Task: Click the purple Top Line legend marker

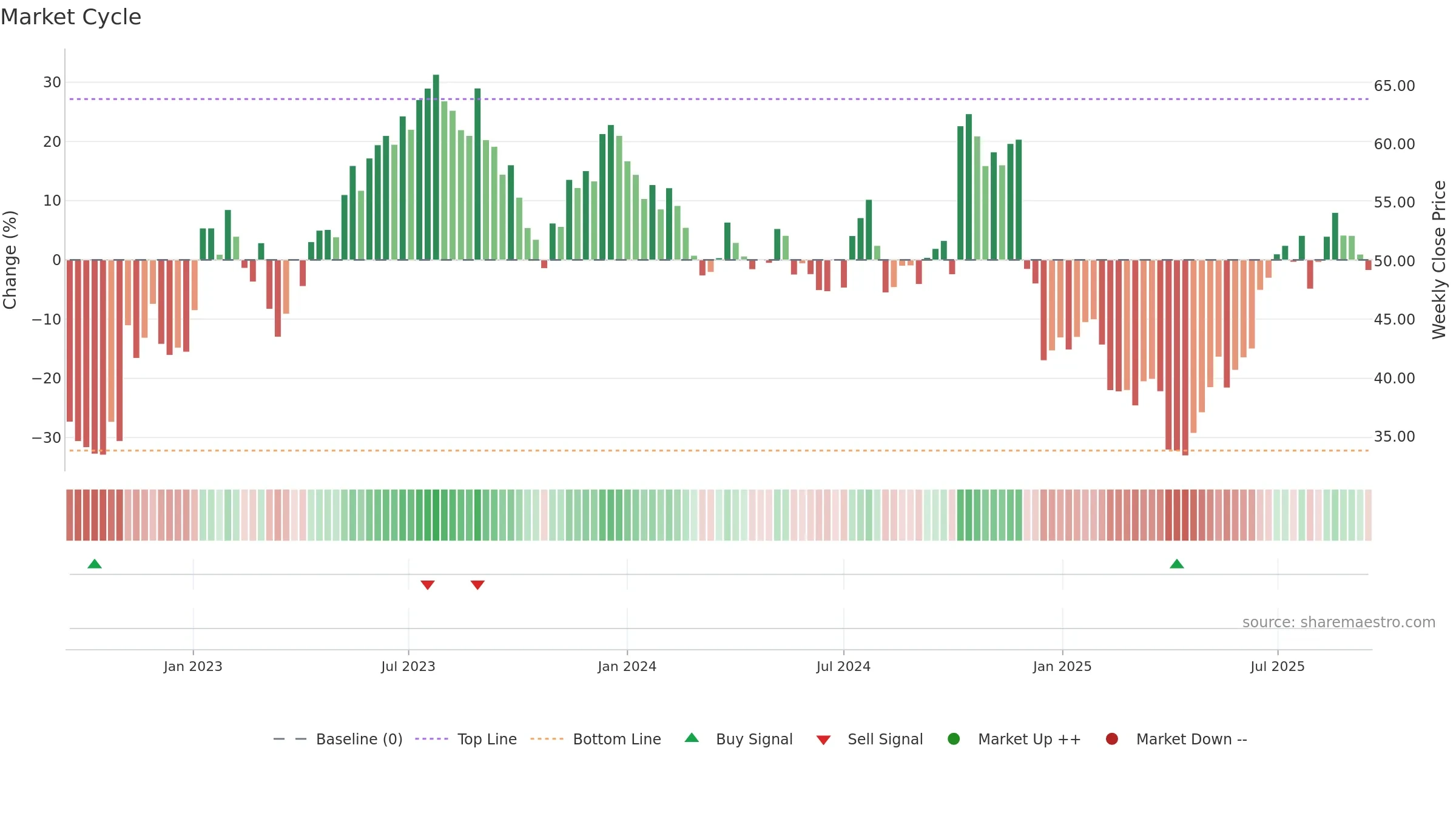Action: 431,739
